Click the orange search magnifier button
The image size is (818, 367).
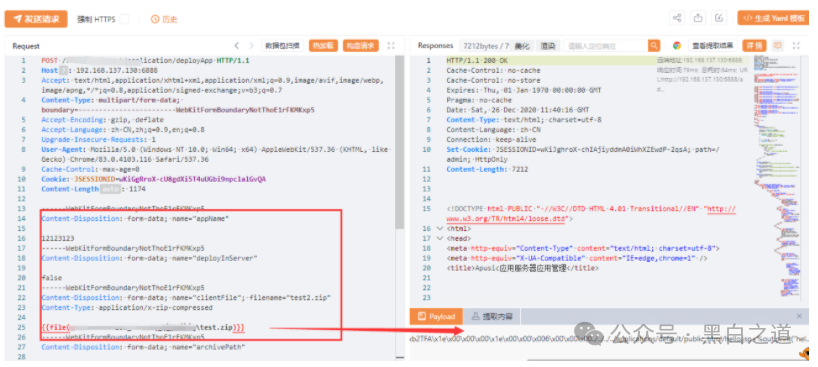click(654, 46)
